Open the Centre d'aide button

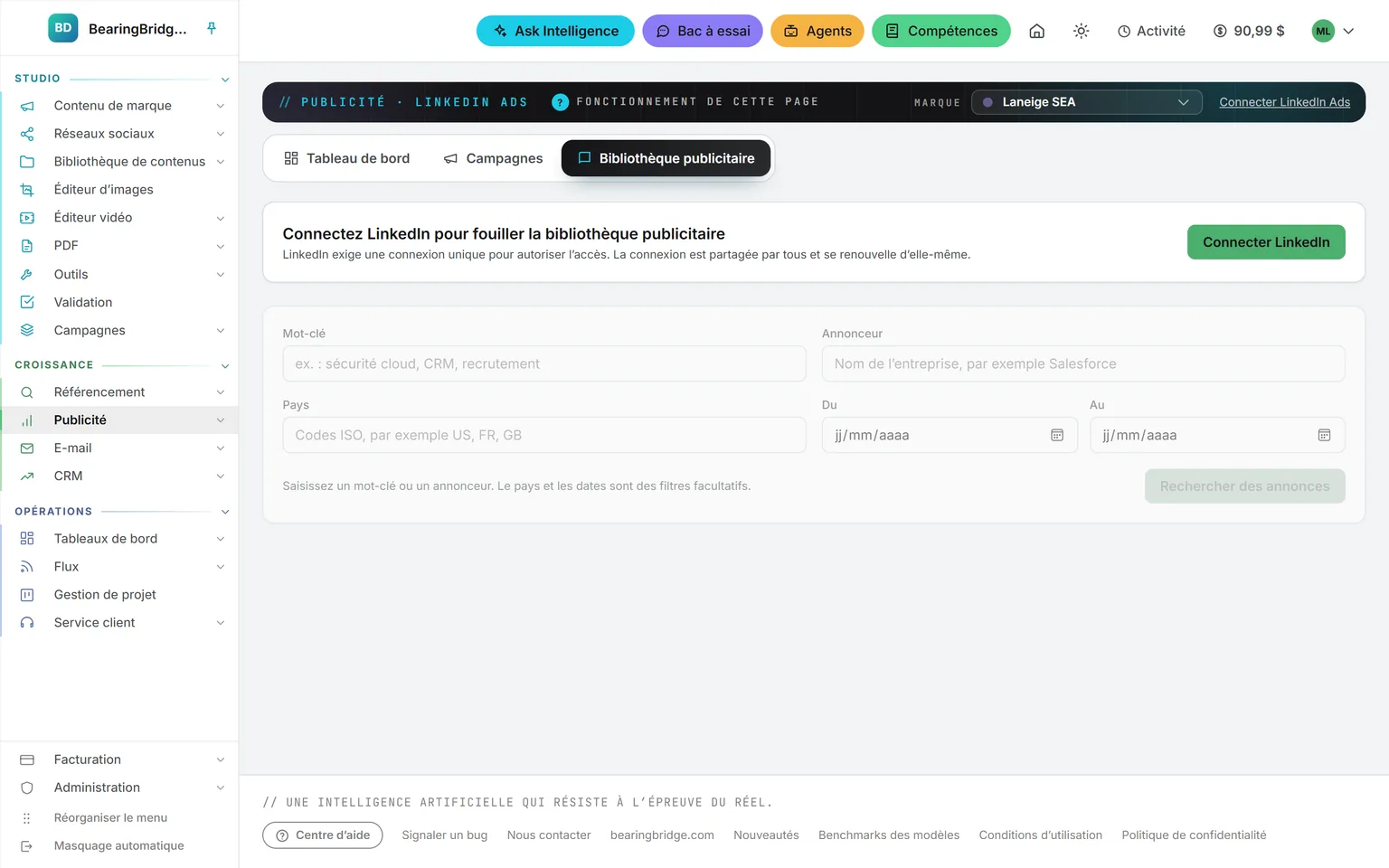(323, 835)
